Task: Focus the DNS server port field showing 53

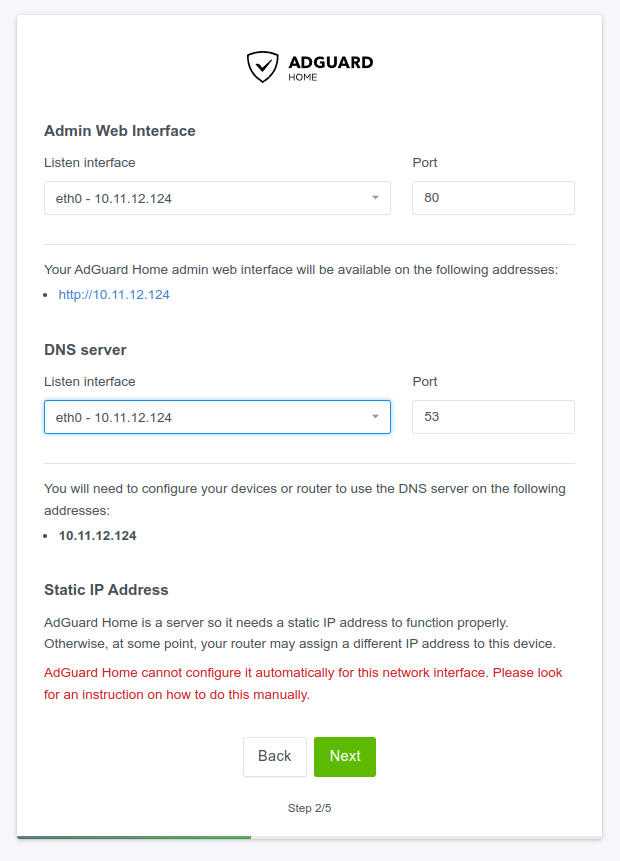Action: (493, 417)
